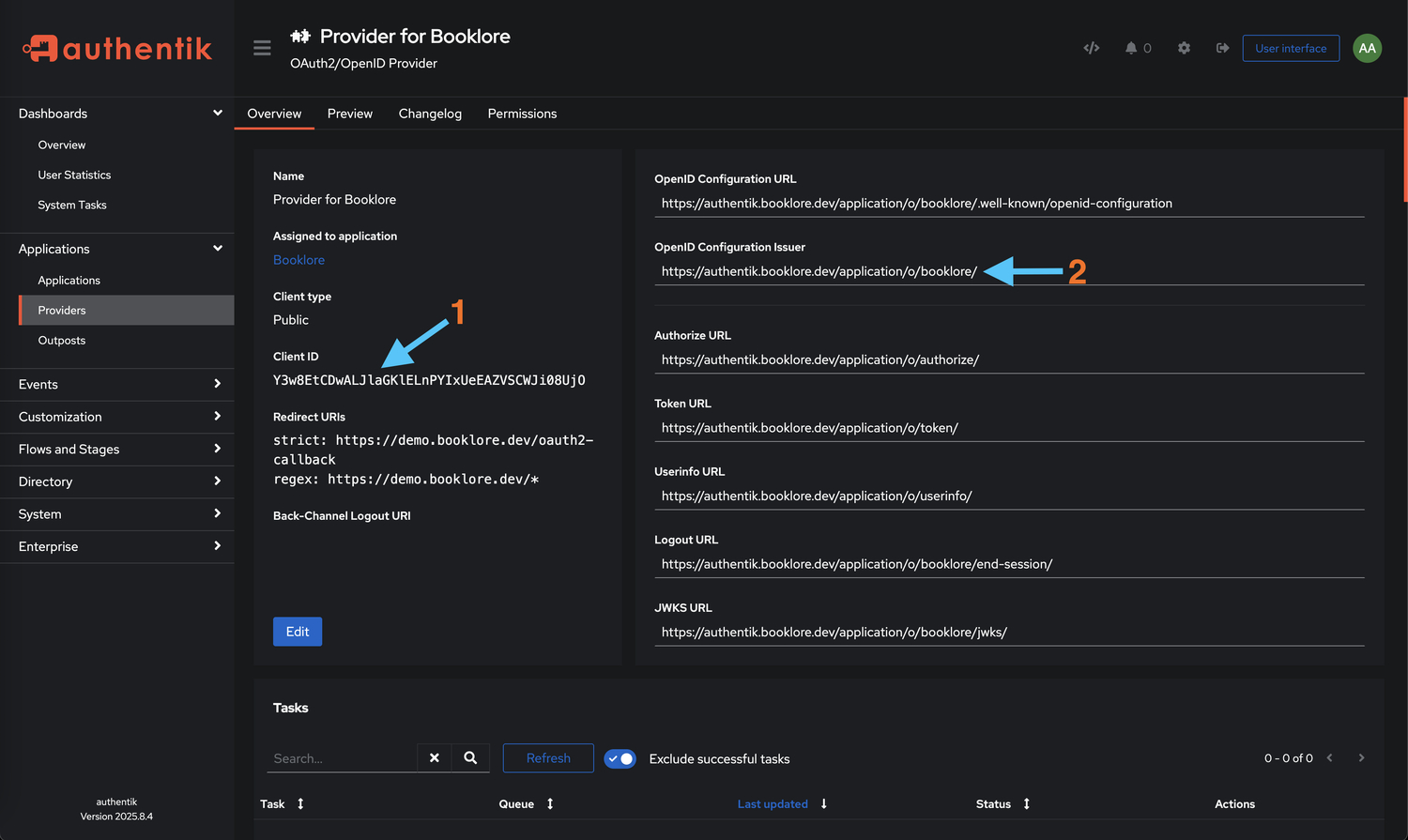
Task: Click the task Search input field
Action: click(x=342, y=758)
